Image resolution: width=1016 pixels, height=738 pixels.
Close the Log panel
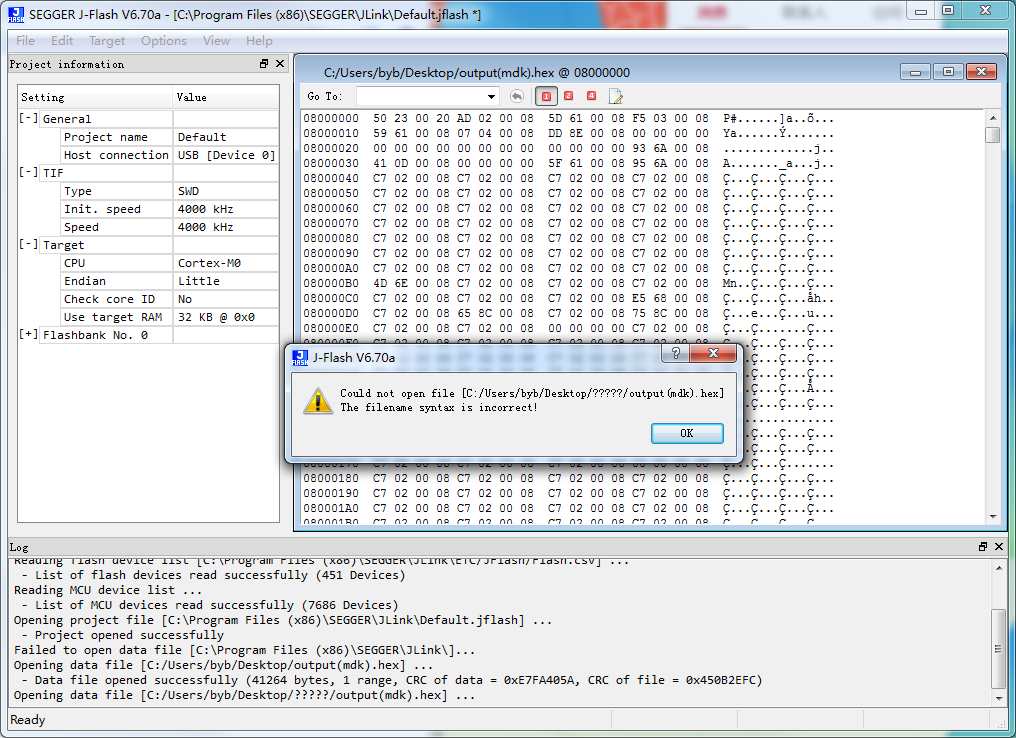coord(999,547)
